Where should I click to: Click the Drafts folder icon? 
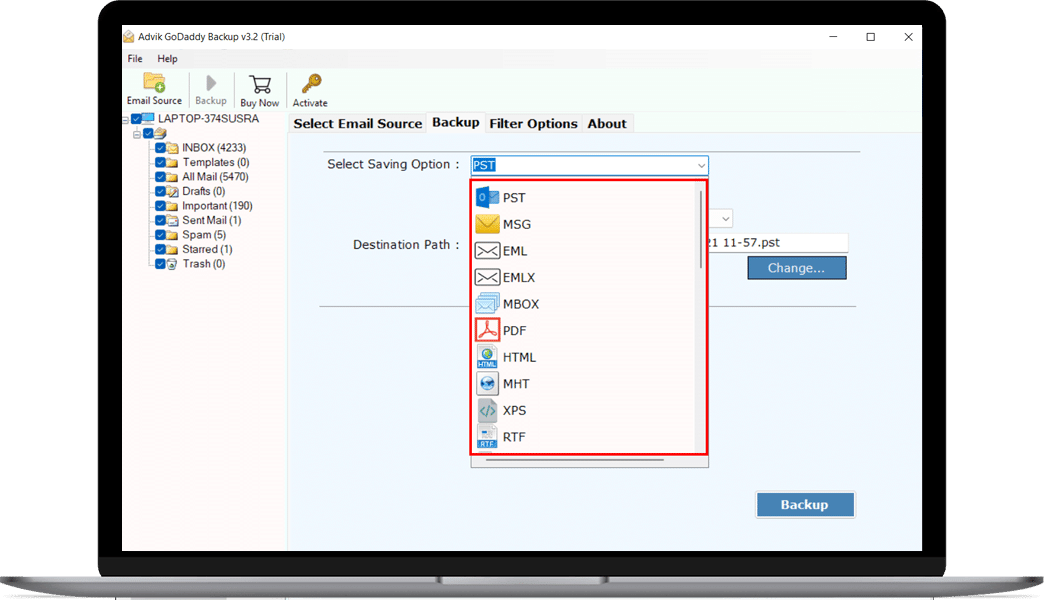(173, 191)
